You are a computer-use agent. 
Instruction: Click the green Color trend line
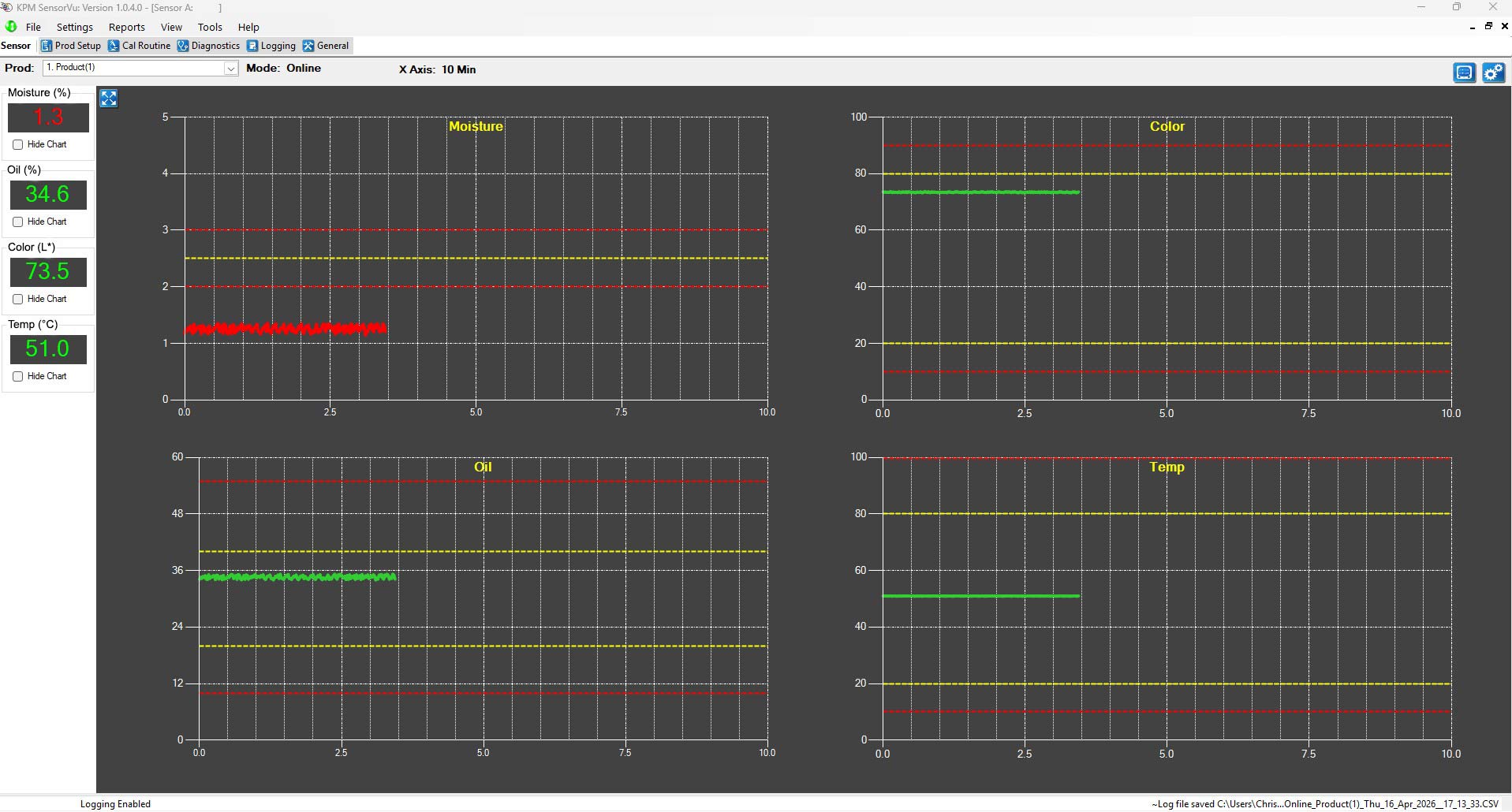click(980, 192)
